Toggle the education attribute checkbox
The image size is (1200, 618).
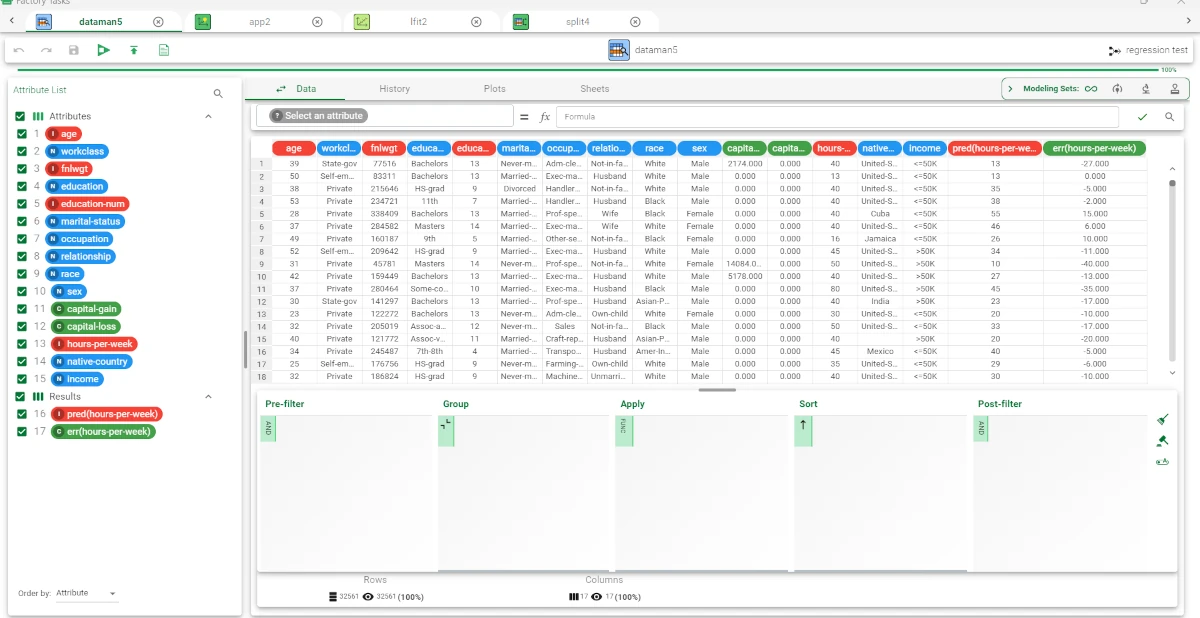coord(21,186)
